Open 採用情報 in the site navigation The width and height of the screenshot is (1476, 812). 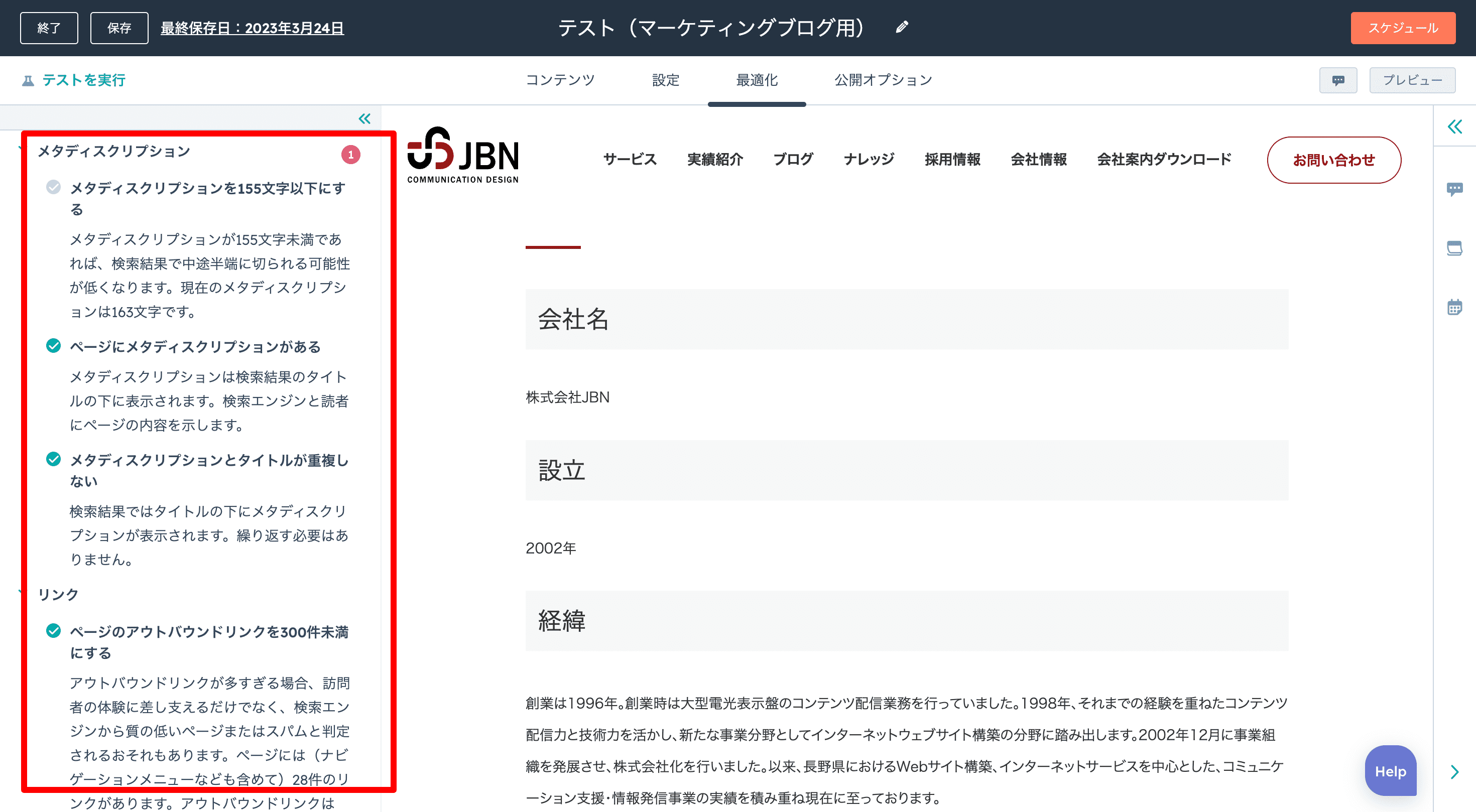[952, 159]
